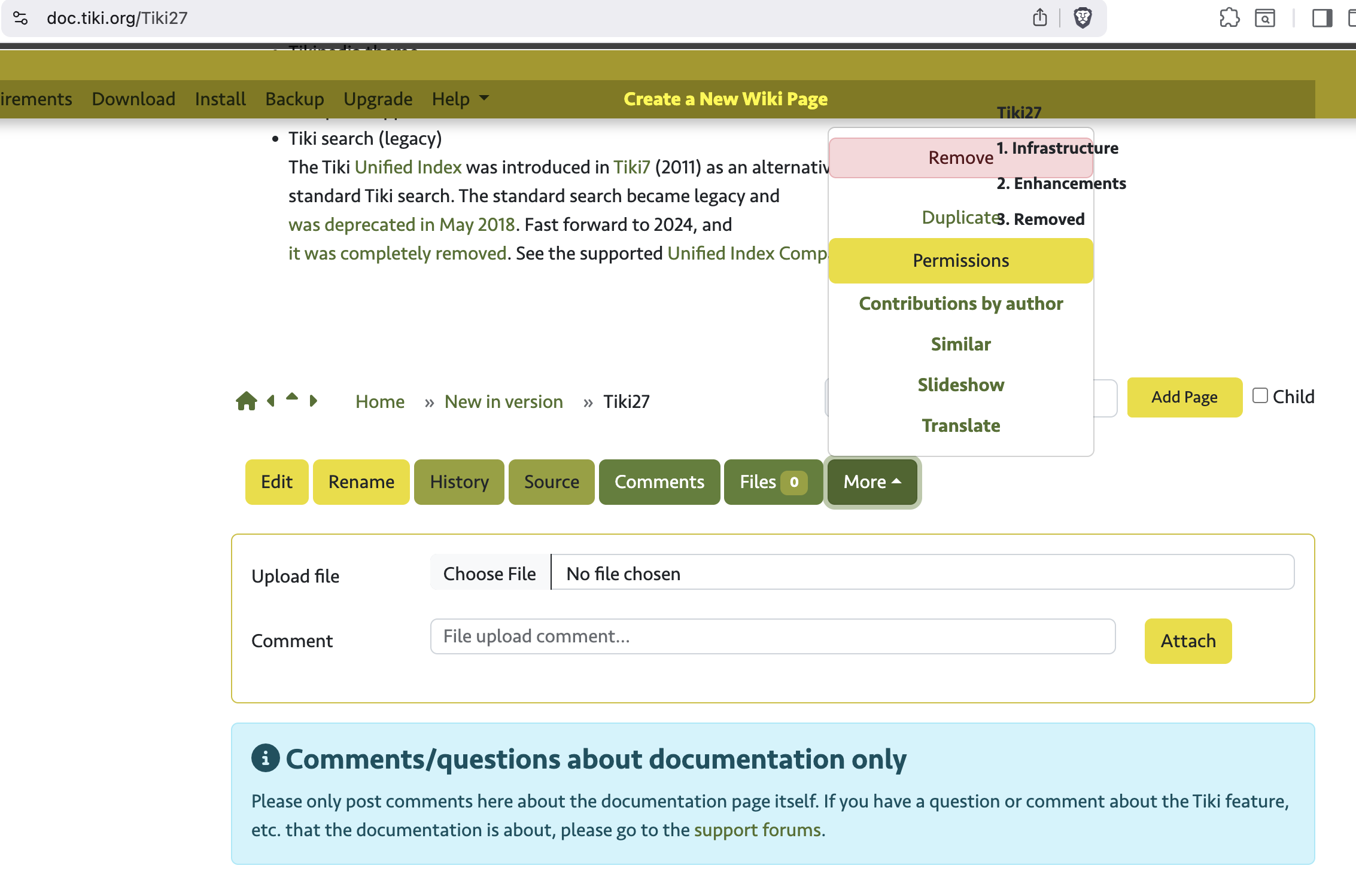
Task: Open the browser extensions puzzle icon
Action: coord(1229,18)
